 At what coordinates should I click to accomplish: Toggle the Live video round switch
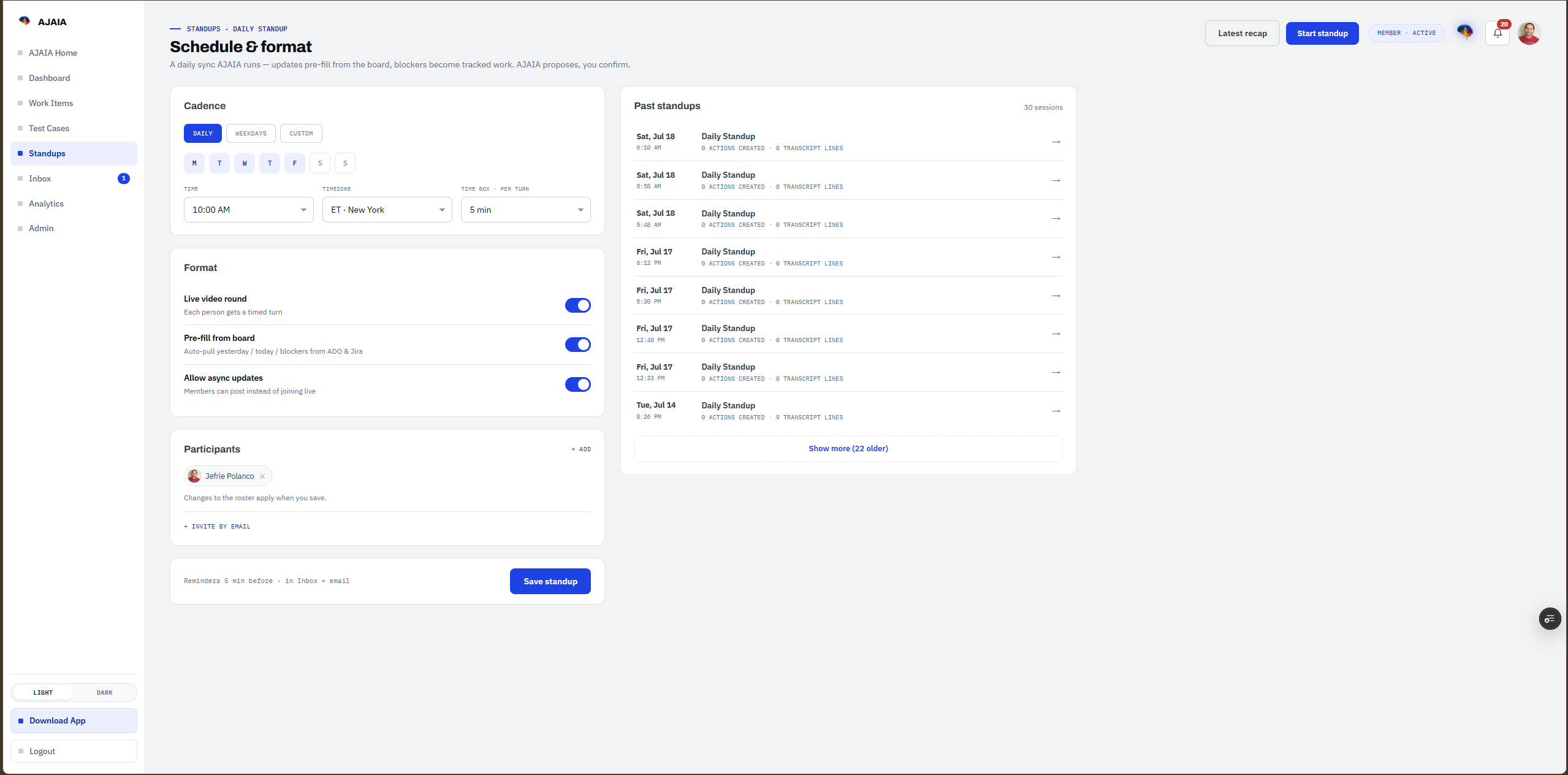coord(577,305)
